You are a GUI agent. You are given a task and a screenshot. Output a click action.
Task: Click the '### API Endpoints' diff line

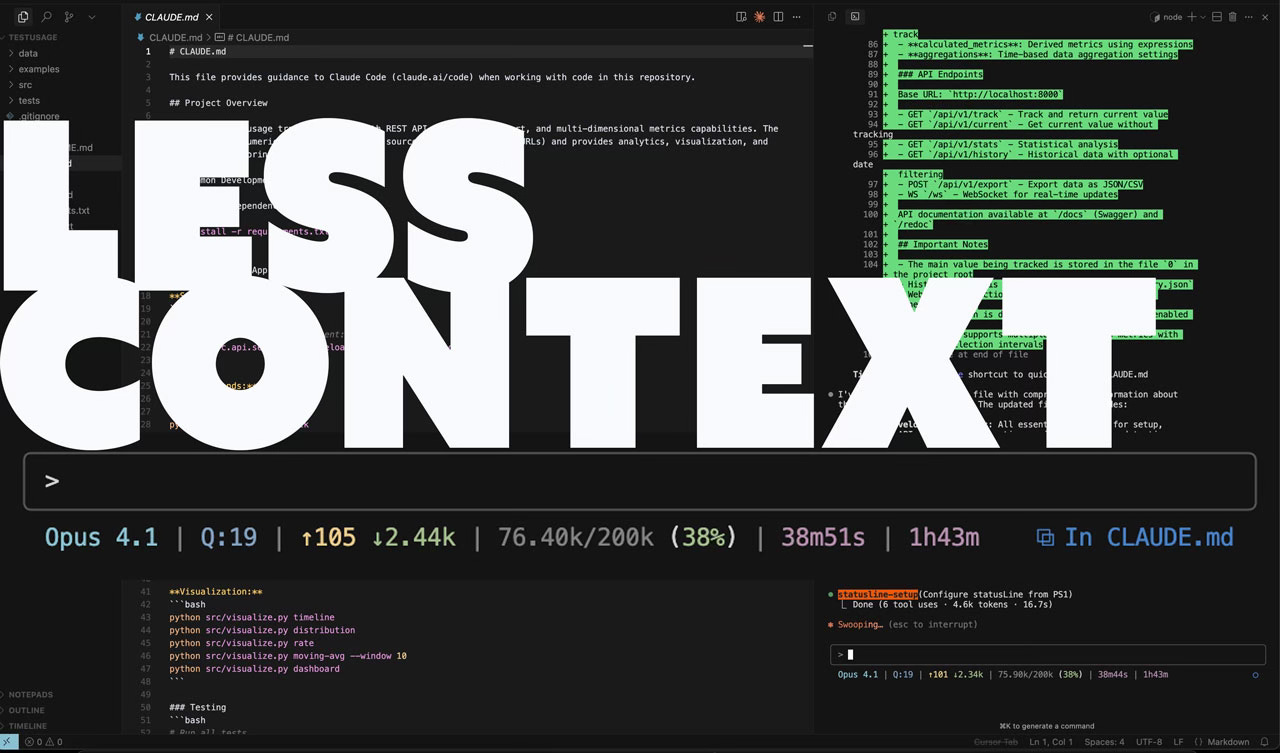click(940, 74)
